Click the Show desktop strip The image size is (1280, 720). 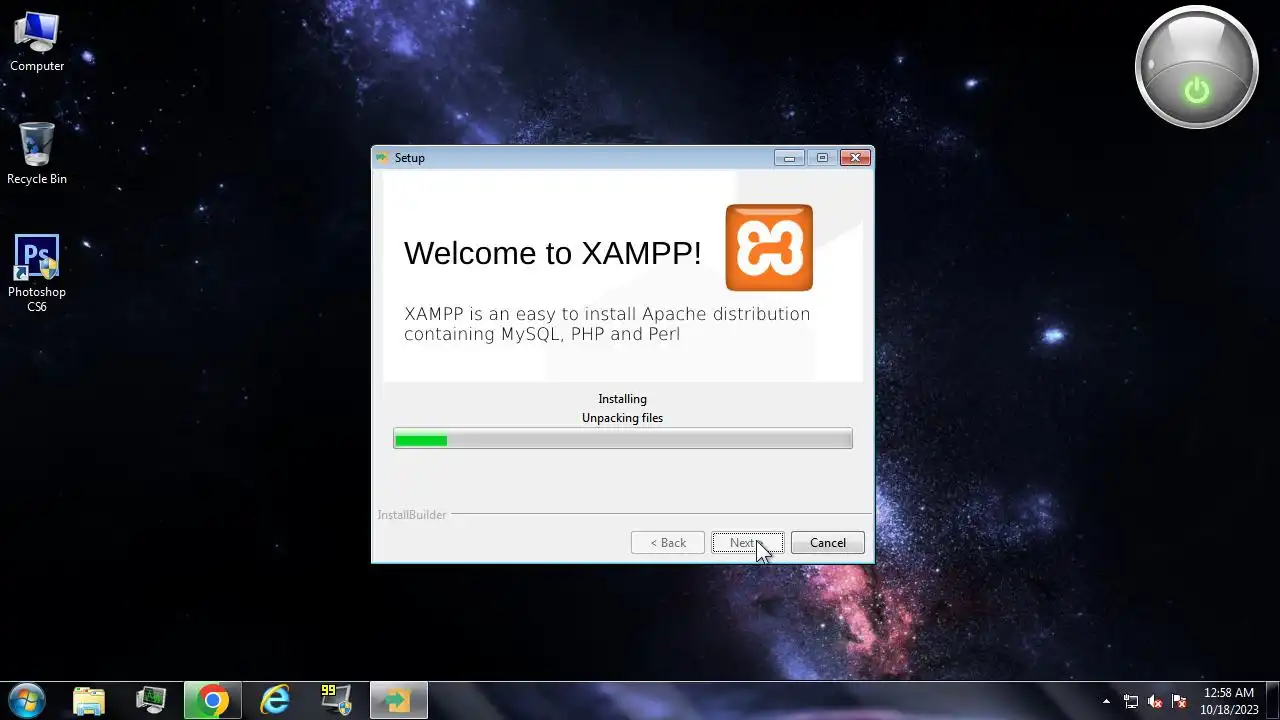1272,701
